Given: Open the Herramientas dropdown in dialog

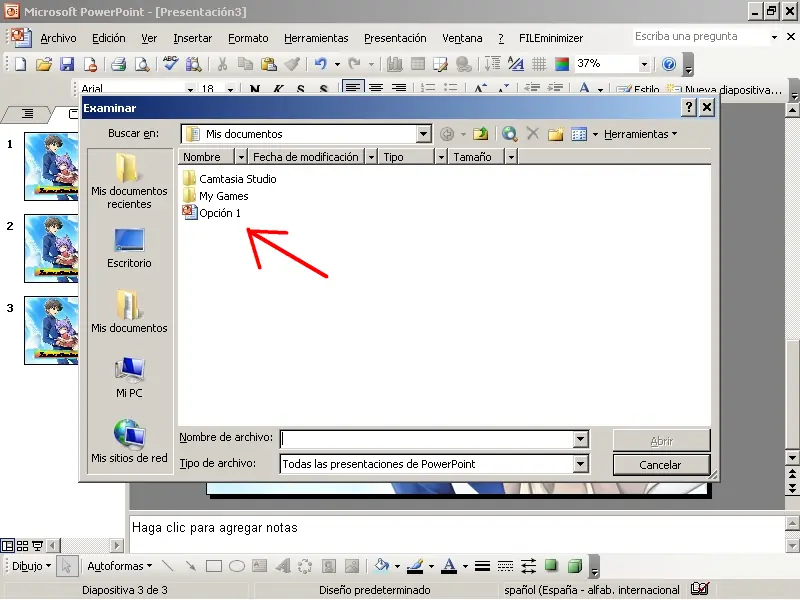Looking at the screenshot, I should [640, 134].
